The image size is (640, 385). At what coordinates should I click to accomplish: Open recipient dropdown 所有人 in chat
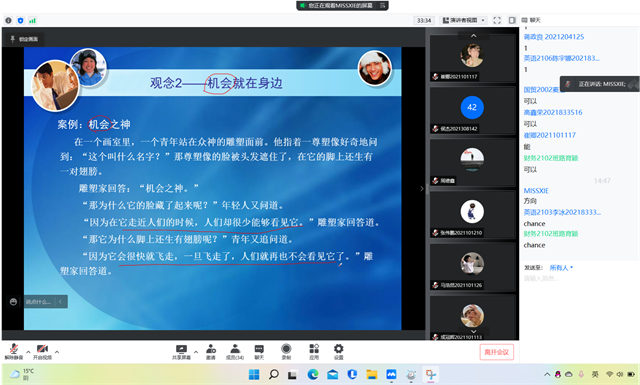coord(561,268)
